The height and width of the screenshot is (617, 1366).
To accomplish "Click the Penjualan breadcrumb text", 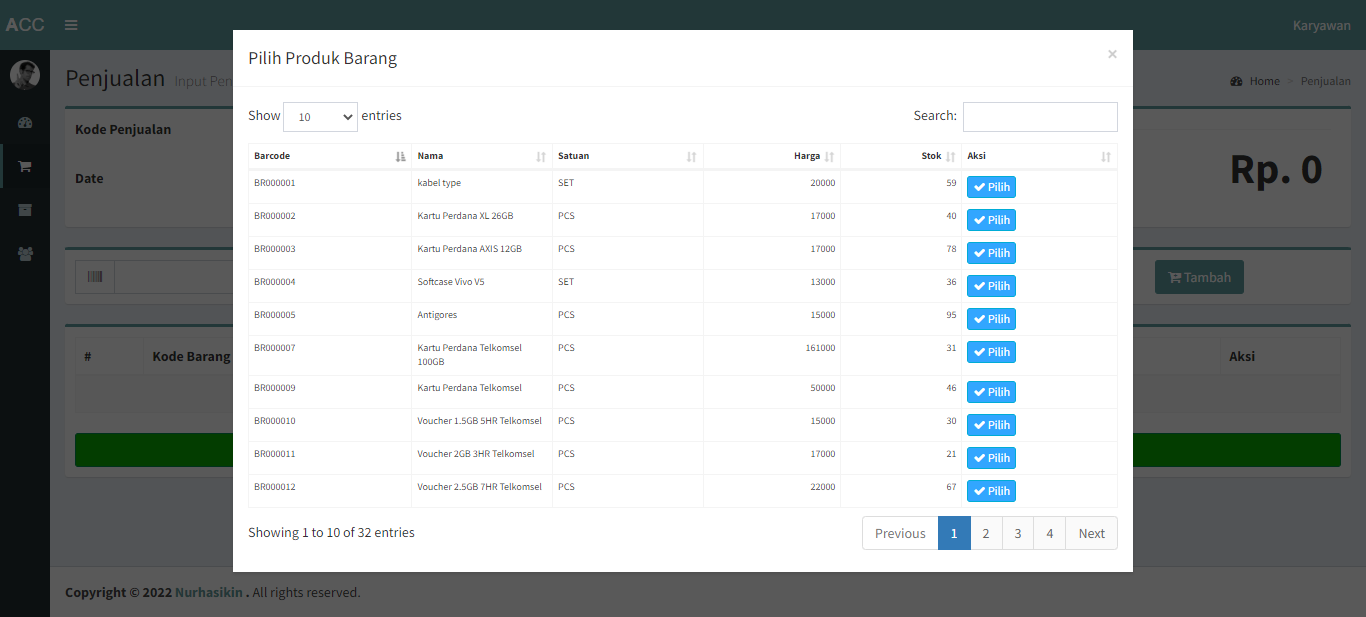I will pos(1326,81).
